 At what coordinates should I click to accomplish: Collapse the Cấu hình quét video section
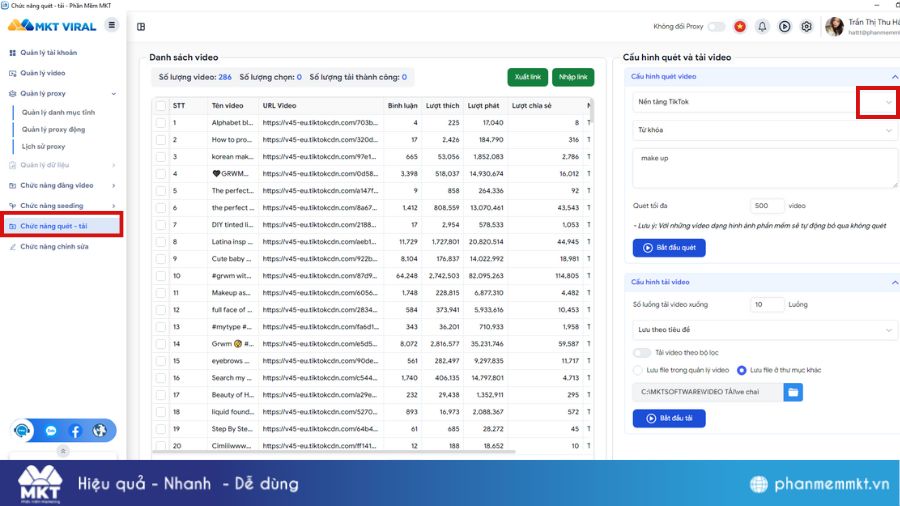pyautogui.click(x=894, y=77)
